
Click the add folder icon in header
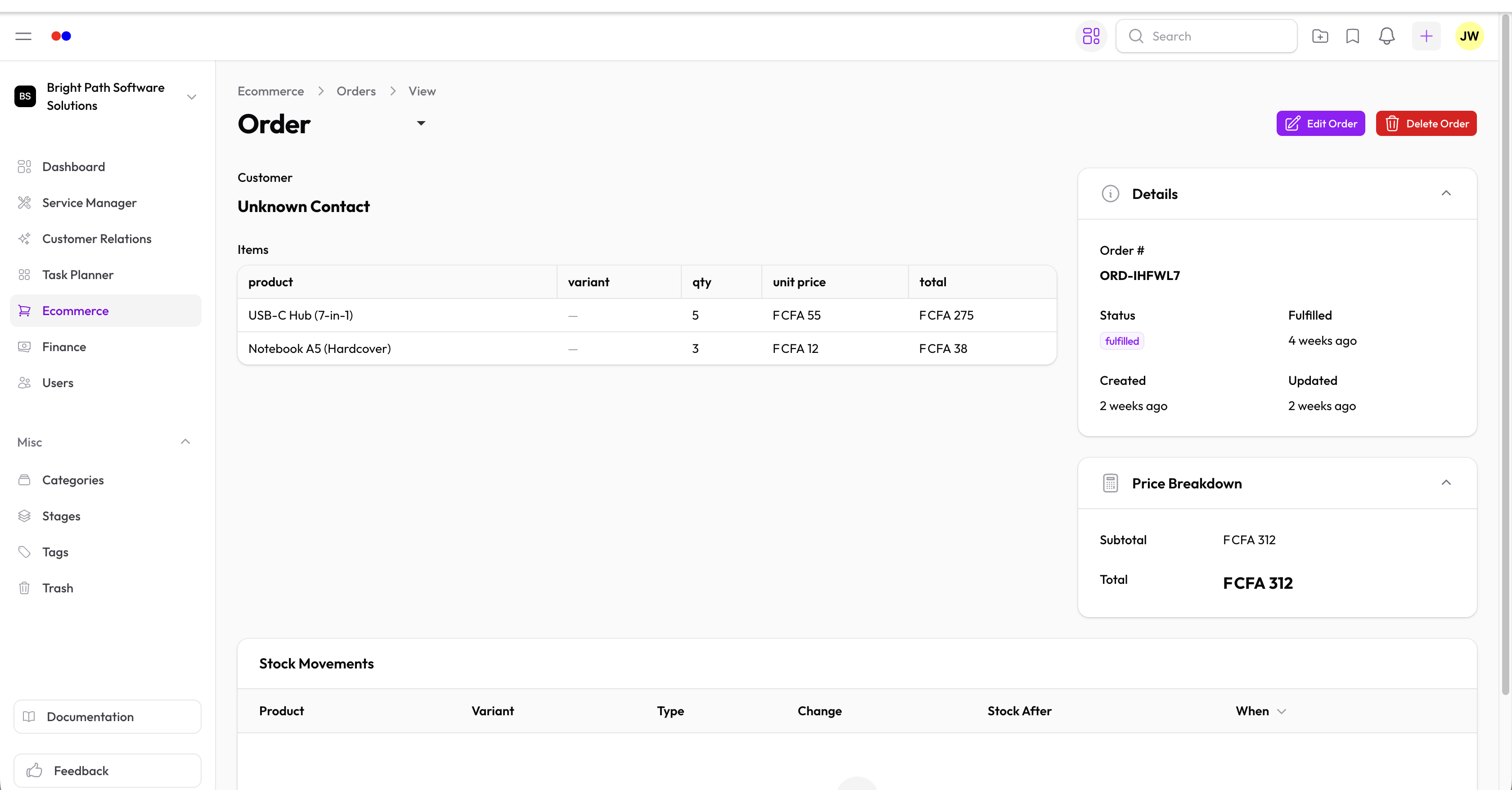(x=1320, y=36)
